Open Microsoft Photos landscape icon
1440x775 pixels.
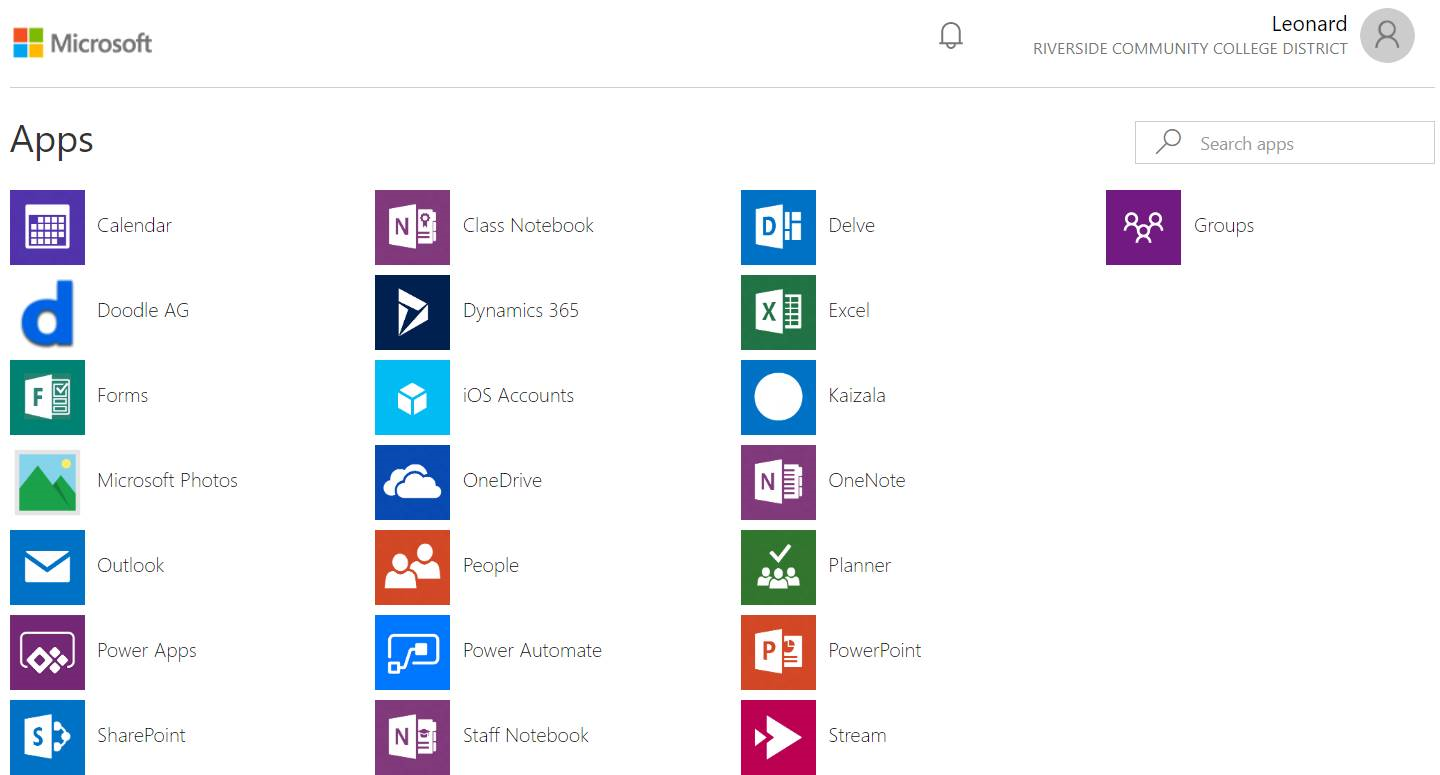click(x=47, y=482)
